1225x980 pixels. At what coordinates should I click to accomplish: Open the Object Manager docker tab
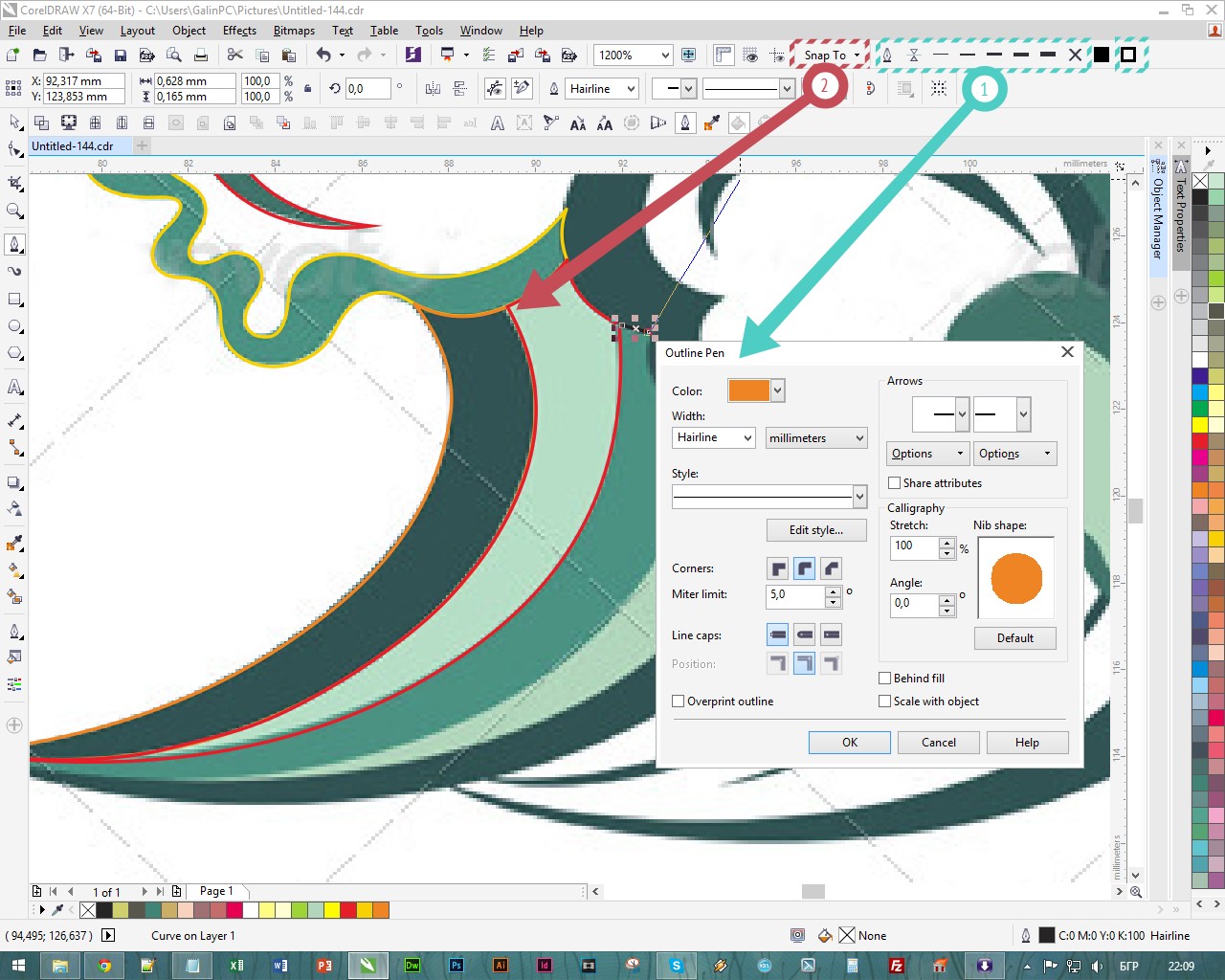click(1157, 218)
